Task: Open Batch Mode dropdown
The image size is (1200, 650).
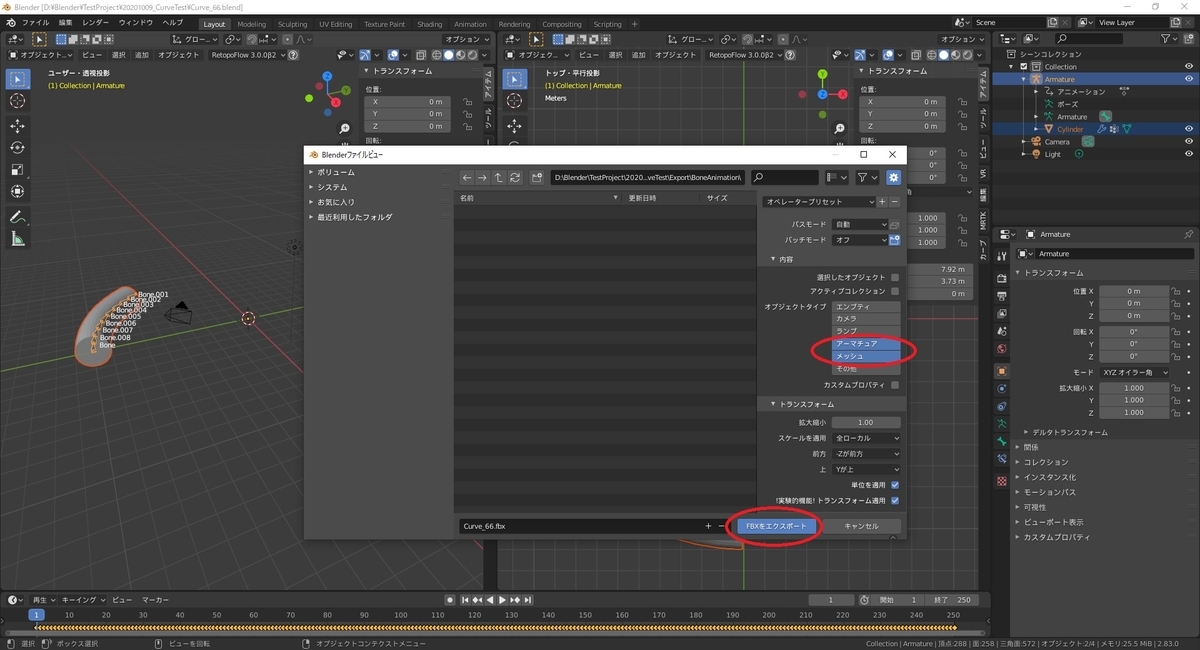Action: point(859,240)
